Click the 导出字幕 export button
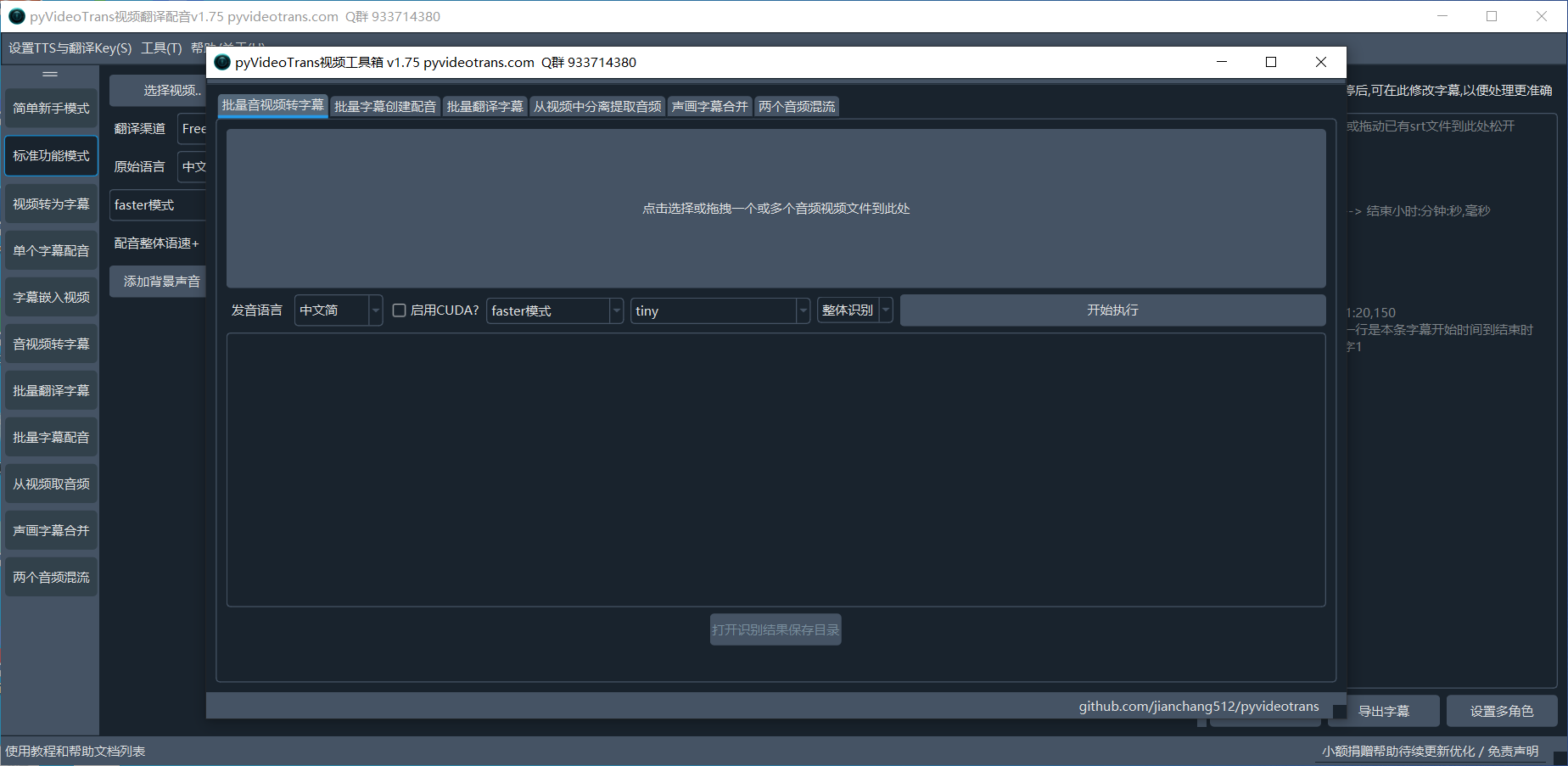The width and height of the screenshot is (1568, 766). click(1383, 712)
